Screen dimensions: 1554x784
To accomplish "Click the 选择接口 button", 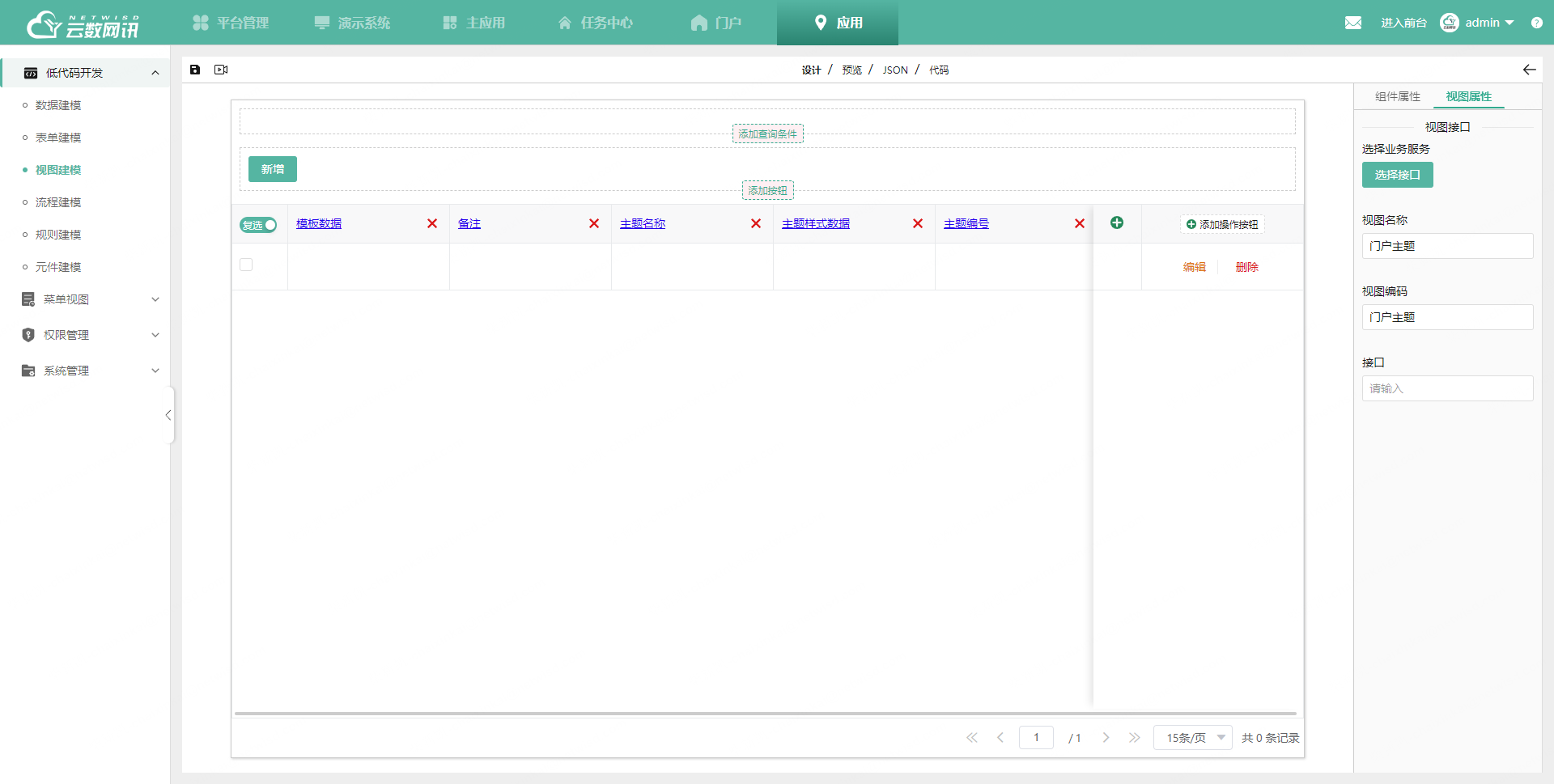I will click(1397, 175).
